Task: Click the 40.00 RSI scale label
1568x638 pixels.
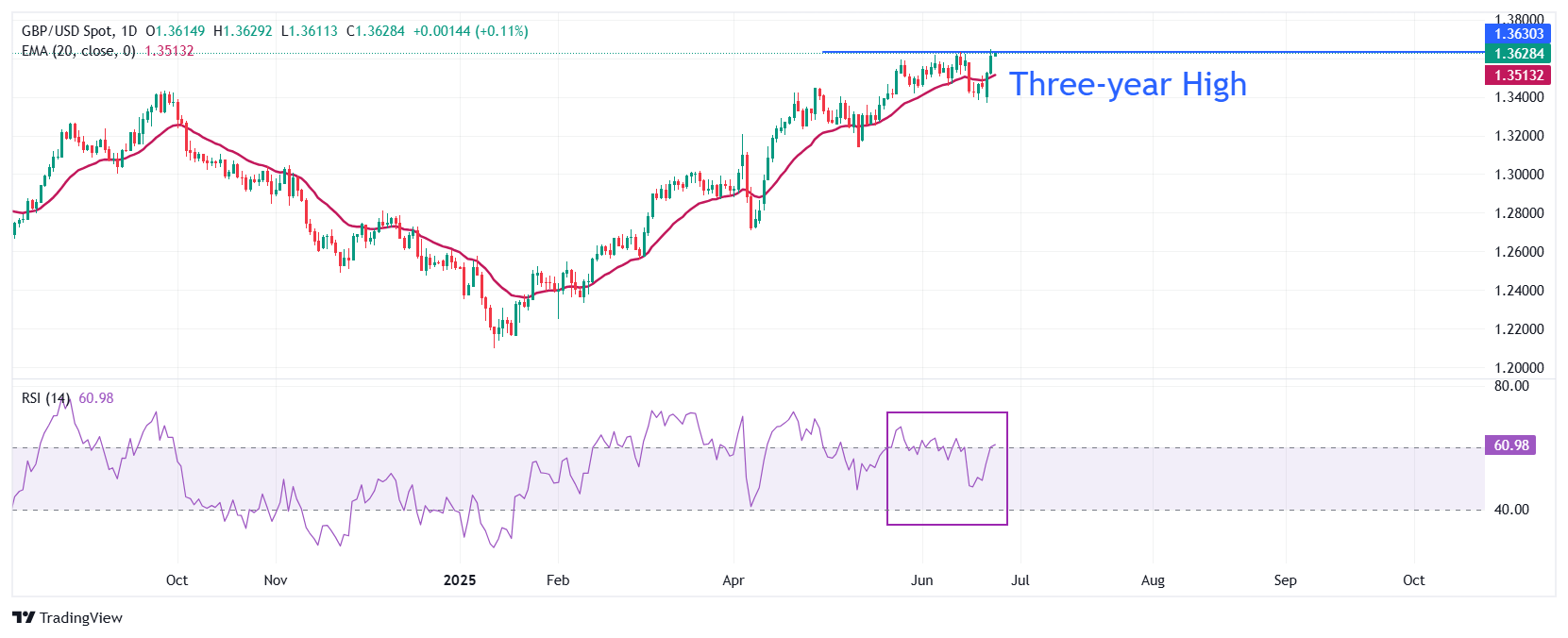Action: [x=1511, y=510]
